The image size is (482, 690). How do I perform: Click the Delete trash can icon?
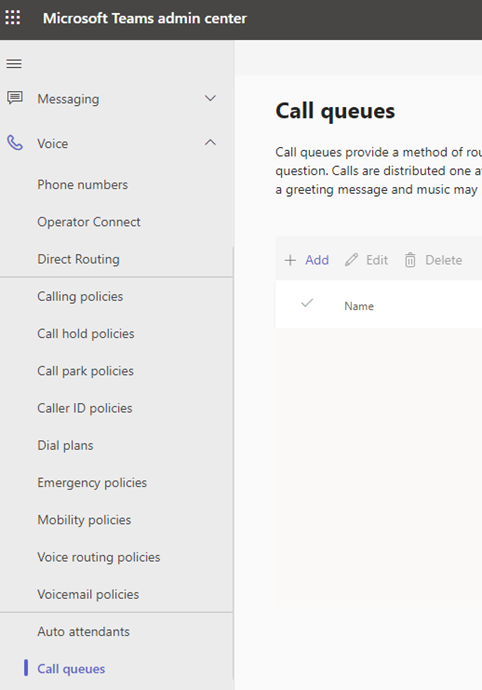click(410, 260)
